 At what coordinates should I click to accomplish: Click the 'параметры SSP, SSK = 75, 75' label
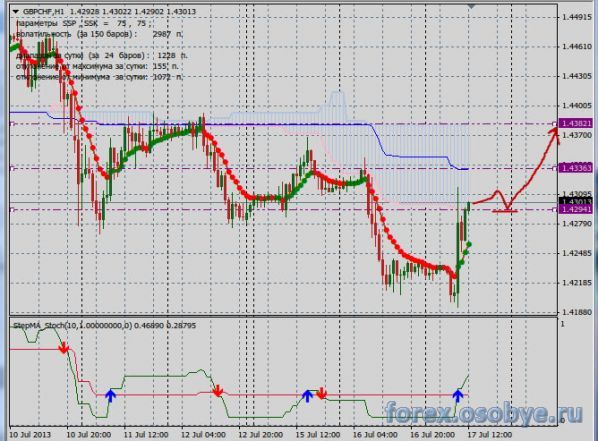(x=84, y=23)
